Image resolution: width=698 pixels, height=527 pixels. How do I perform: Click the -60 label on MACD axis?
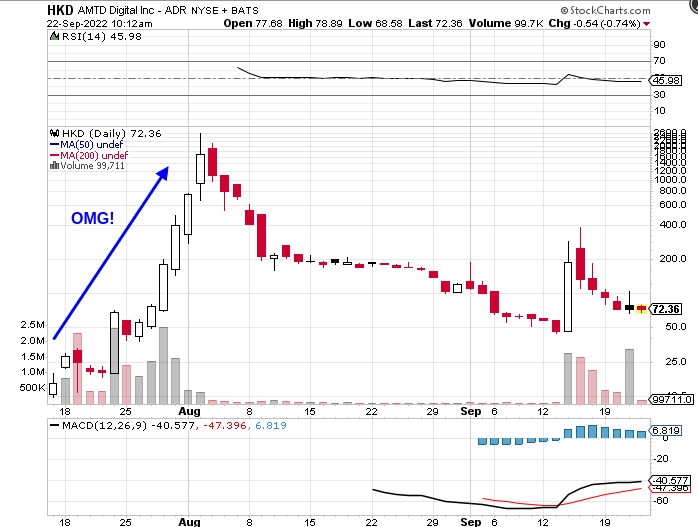662,501
